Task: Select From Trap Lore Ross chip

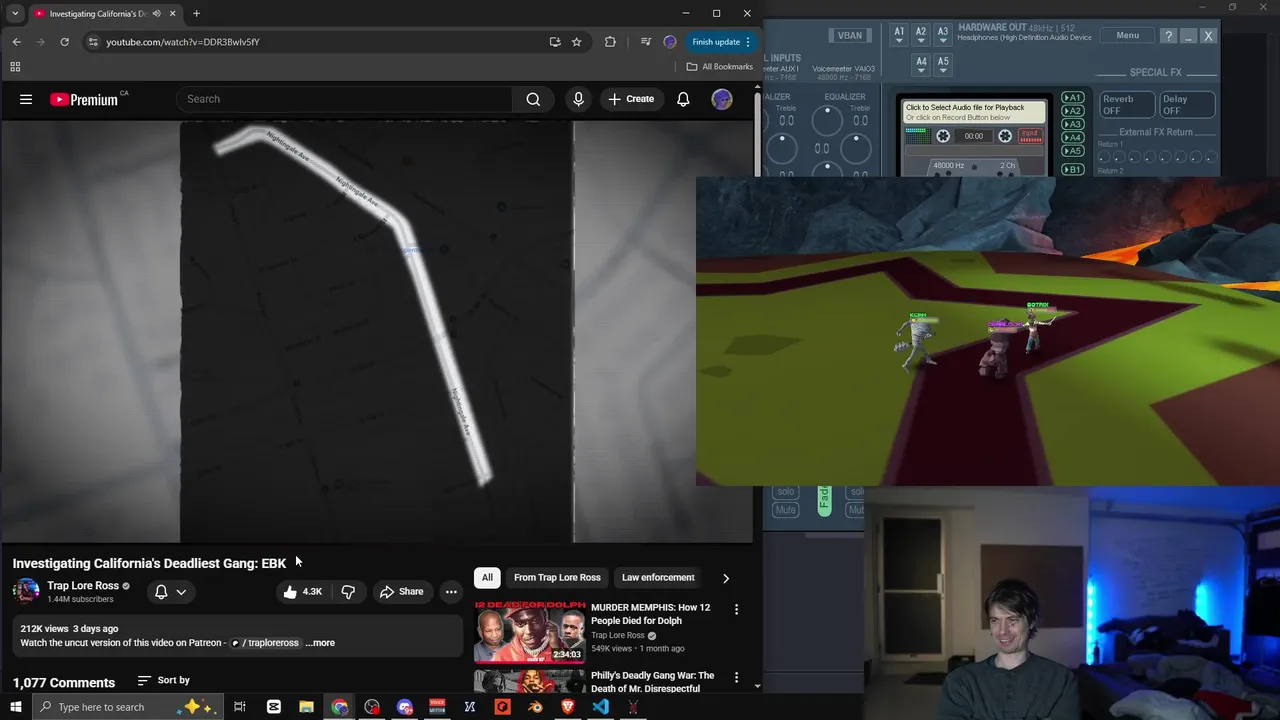Action: pos(557,578)
